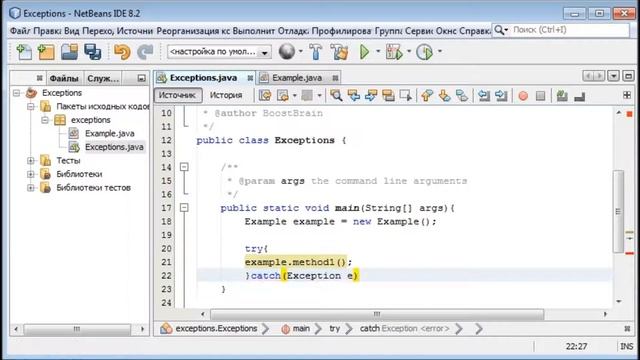Viewport: 640px width, 360px height.
Task: Click the Comment icon at editor toolbar end
Action: (x=580, y=96)
